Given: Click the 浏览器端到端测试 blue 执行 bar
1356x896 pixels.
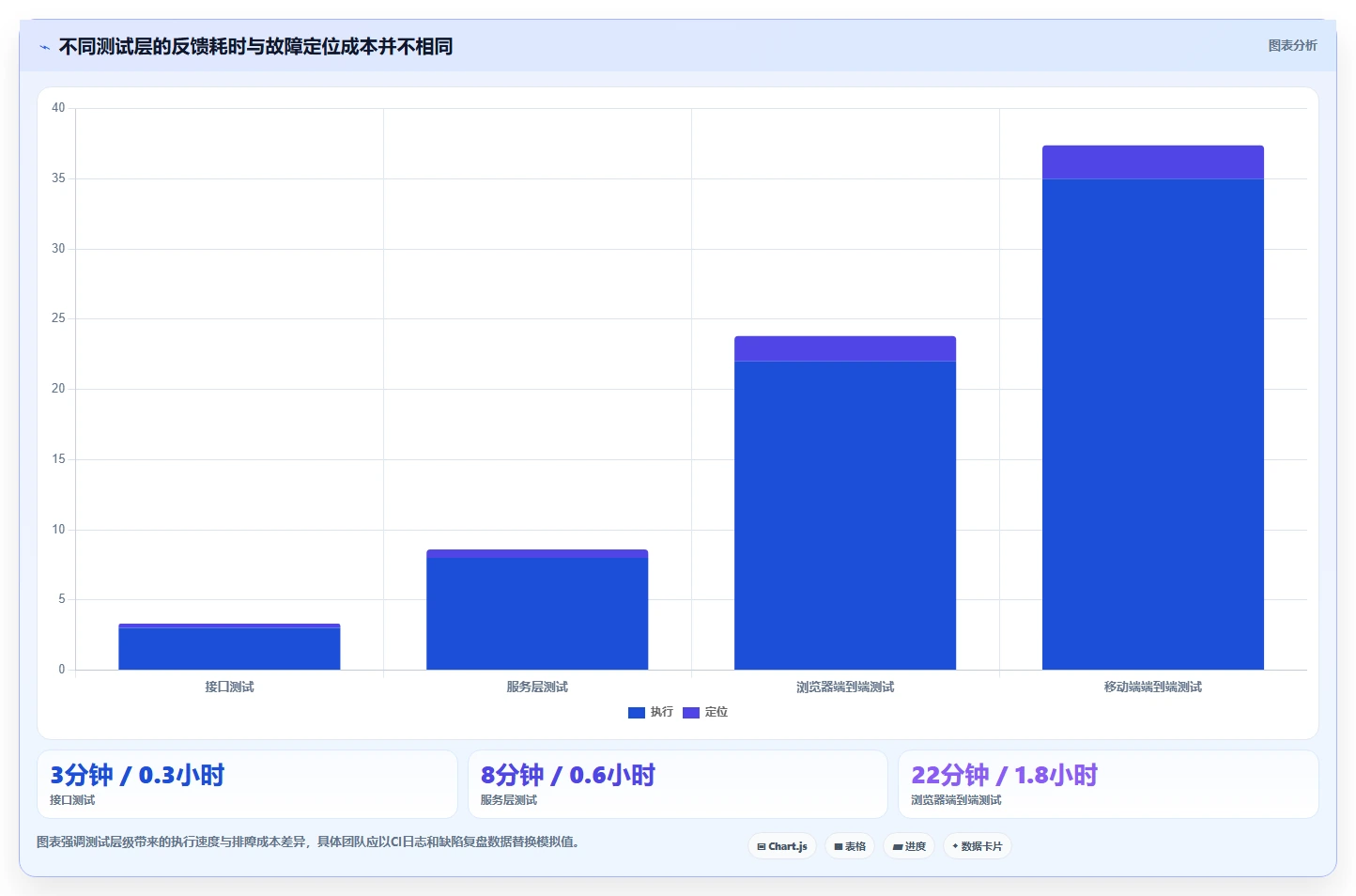Looking at the screenshot, I should [845, 516].
